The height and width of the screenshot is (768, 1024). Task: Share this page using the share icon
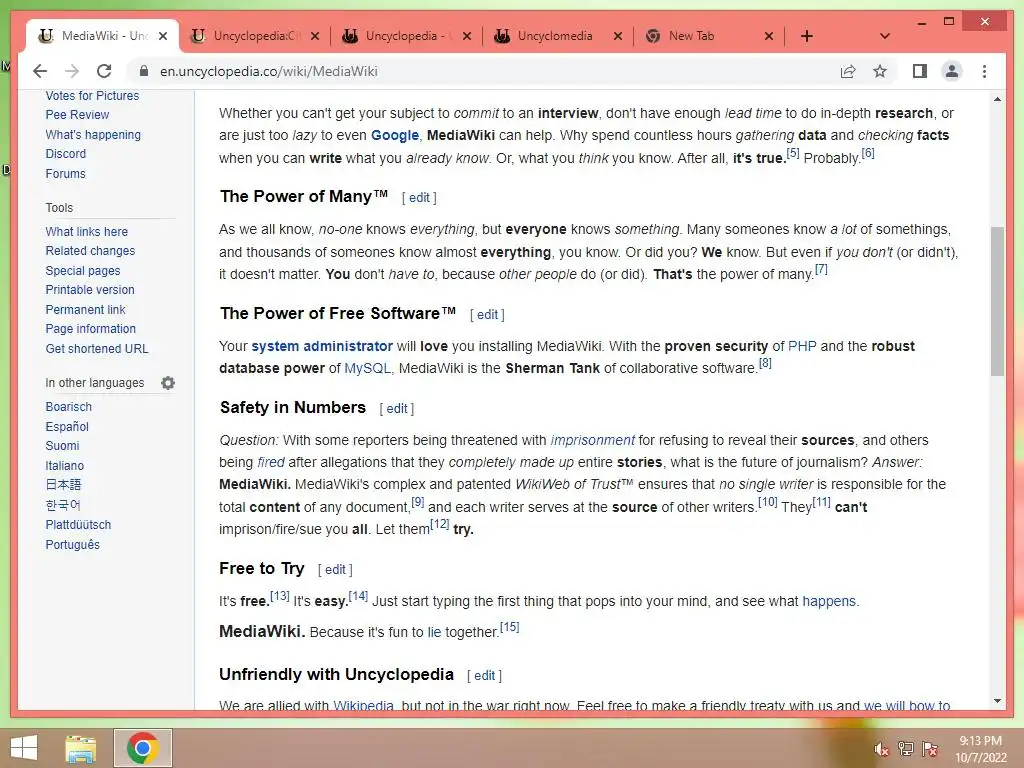tap(848, 71)
